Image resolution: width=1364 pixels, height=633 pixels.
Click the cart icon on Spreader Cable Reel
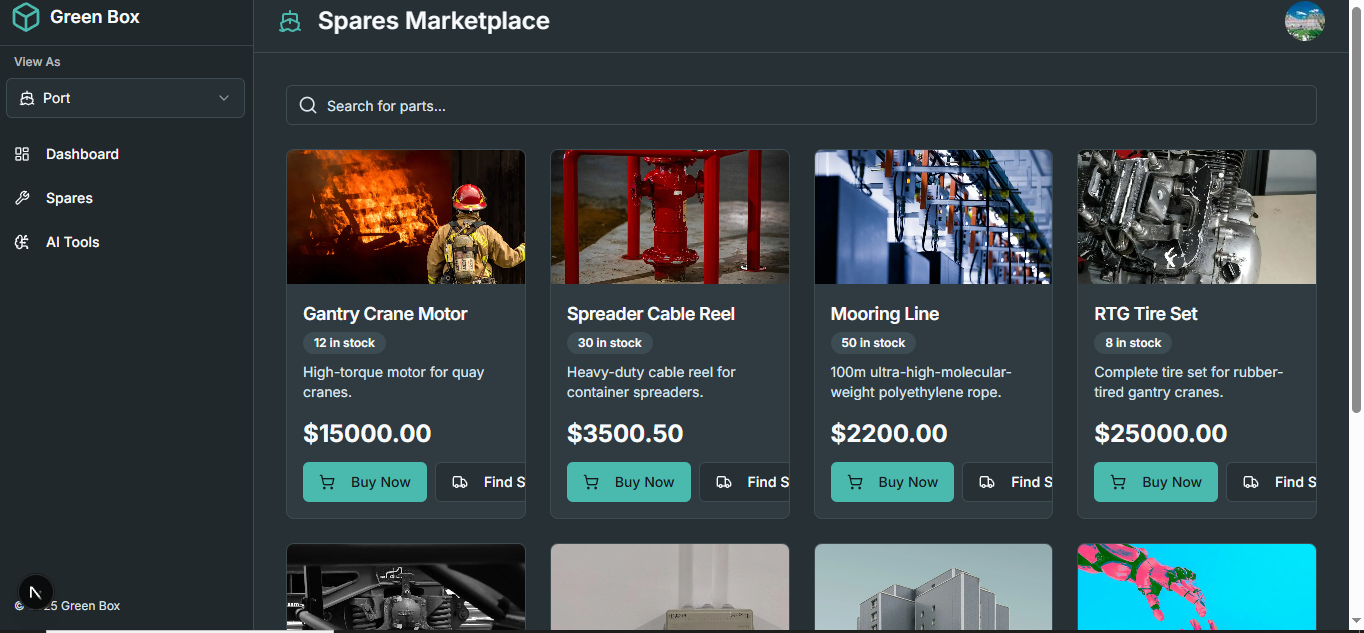591,482
